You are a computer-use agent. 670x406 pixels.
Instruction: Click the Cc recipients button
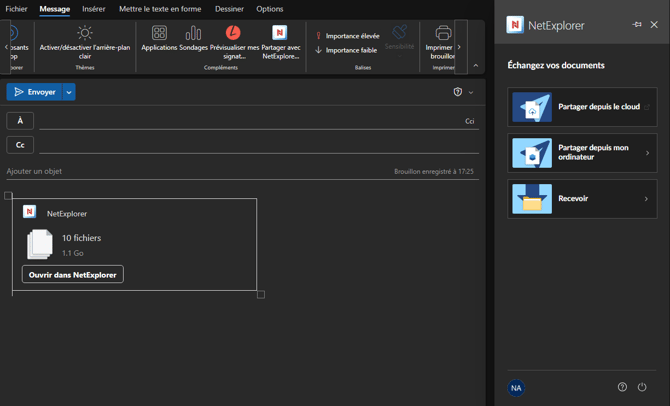point(20,145)
